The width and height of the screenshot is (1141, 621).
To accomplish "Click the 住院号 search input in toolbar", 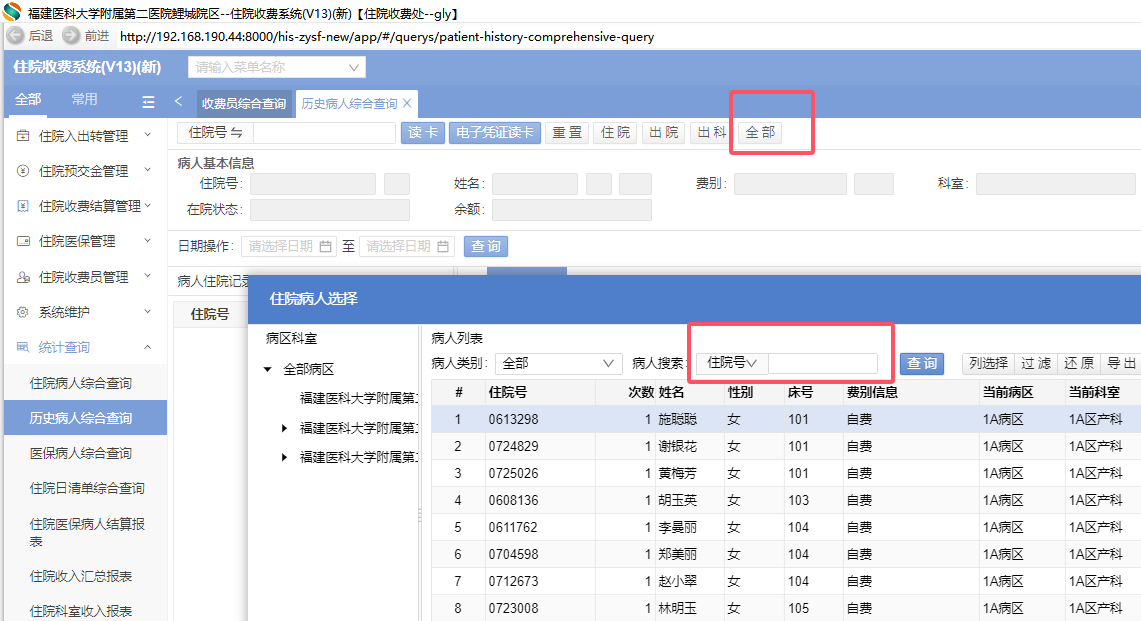I will [324, 132].
